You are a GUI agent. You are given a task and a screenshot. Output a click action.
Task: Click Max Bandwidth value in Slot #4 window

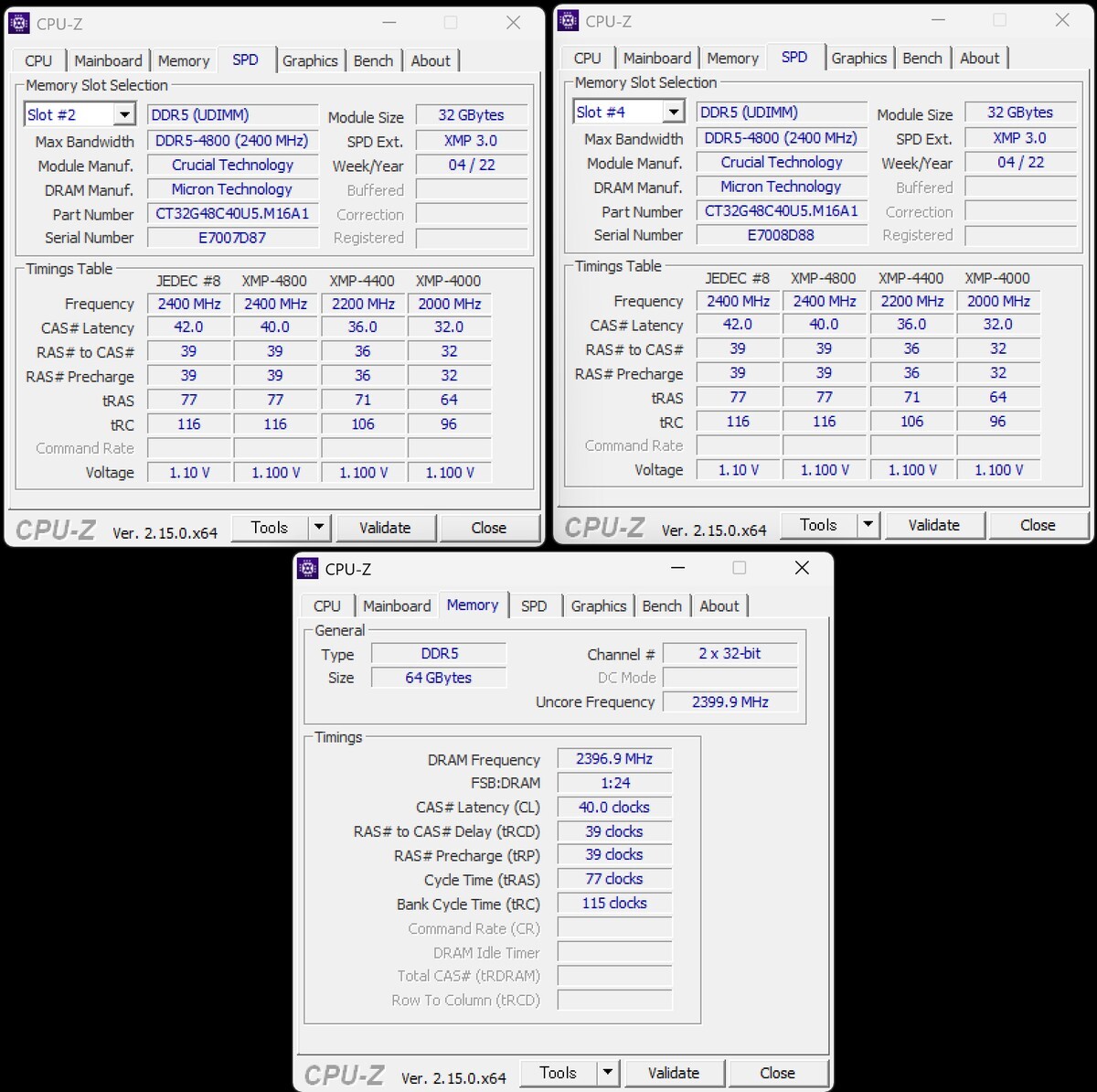(781, 138)
